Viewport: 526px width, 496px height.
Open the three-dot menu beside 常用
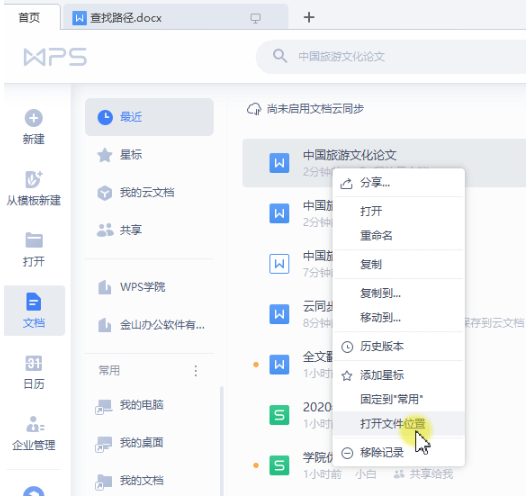(x=196, y=371)
